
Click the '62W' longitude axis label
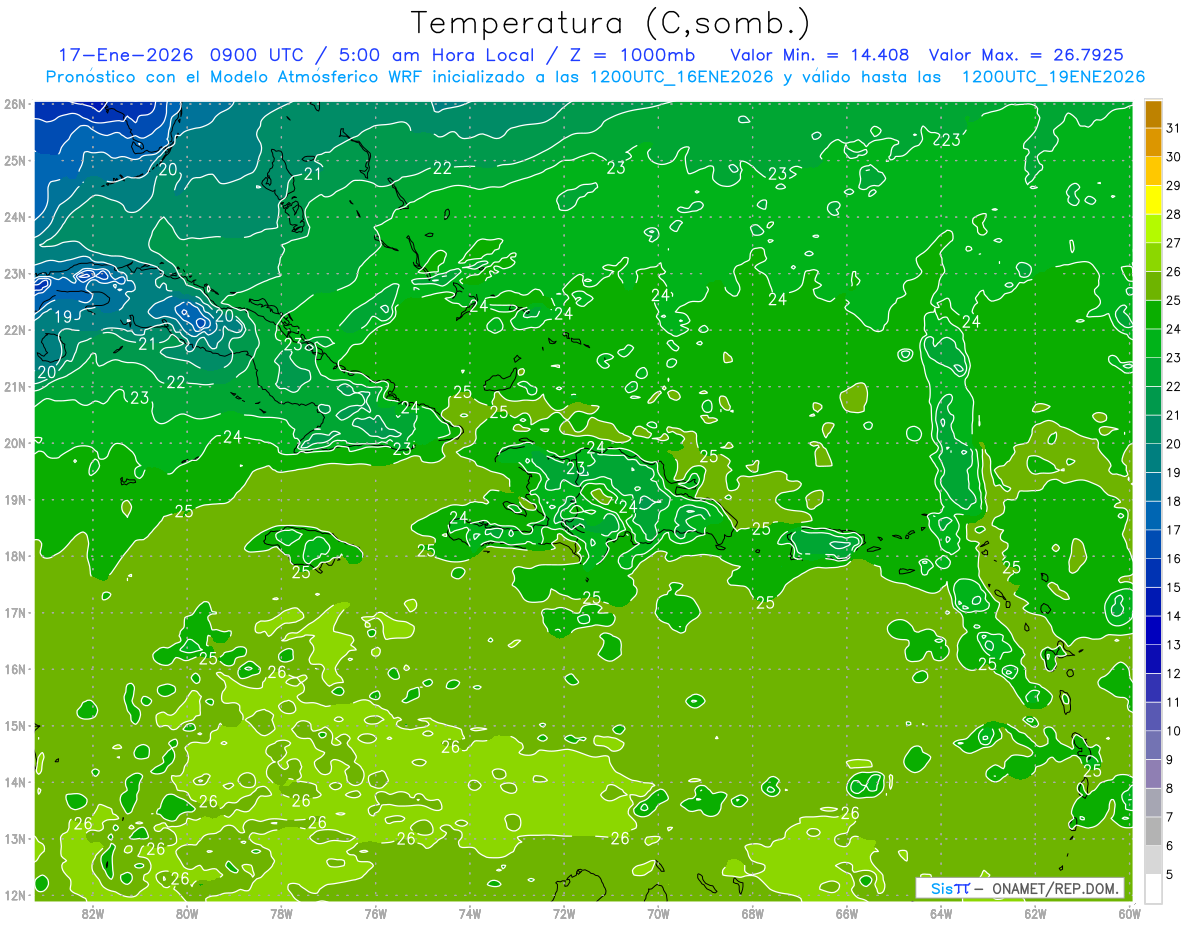pos(1035,913)
